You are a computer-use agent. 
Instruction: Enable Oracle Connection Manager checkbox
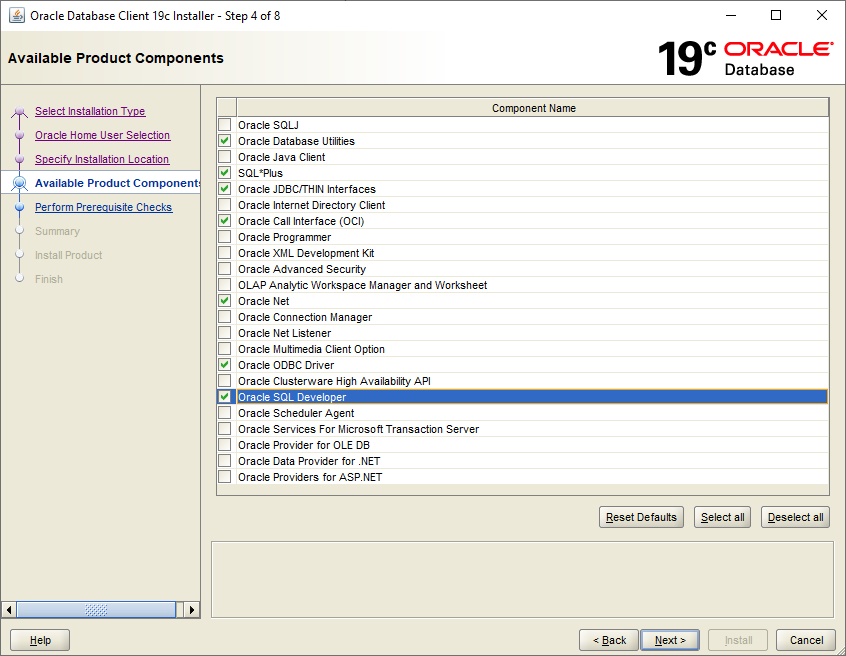(224, 317)
